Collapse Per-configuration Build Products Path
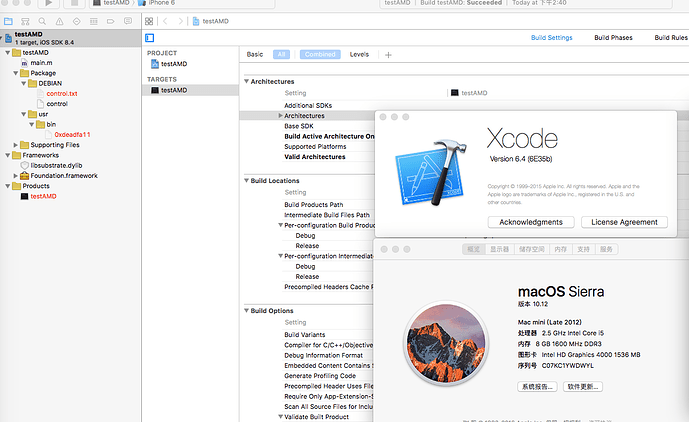Screen dimensions: 689x422 point(280,225)
